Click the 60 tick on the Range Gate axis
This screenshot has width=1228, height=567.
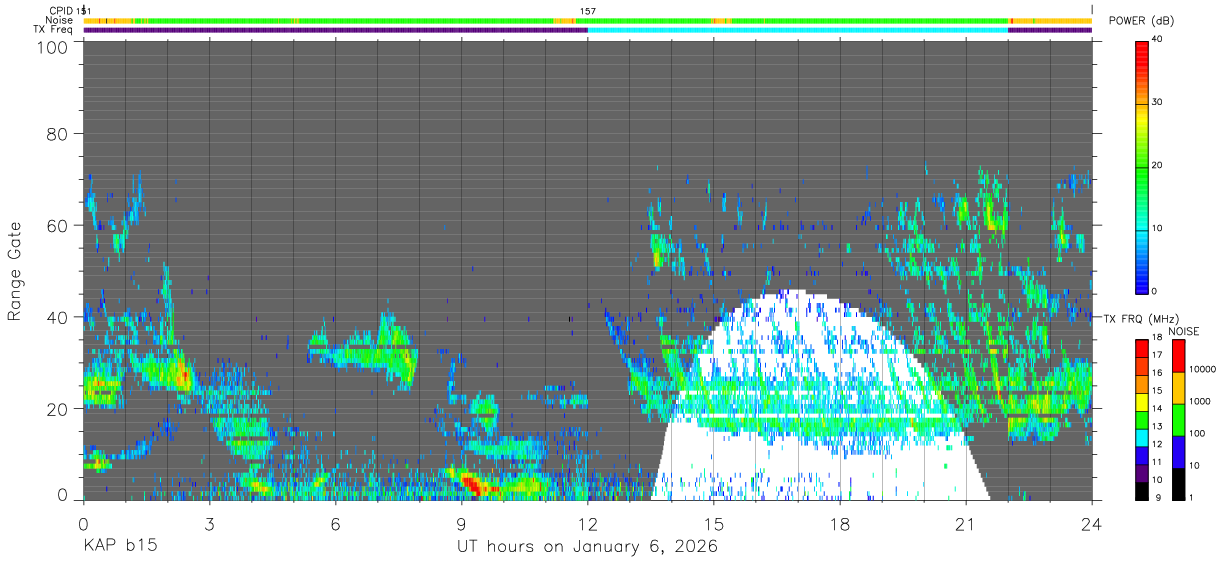57,225
